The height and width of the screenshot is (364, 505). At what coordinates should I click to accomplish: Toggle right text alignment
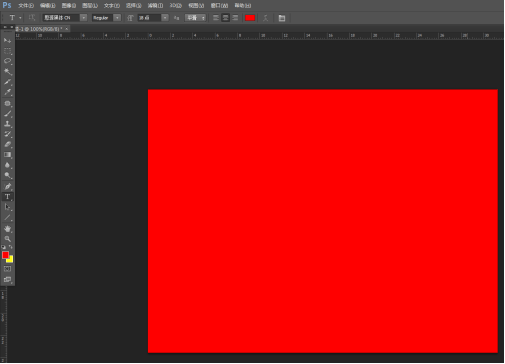235,18
